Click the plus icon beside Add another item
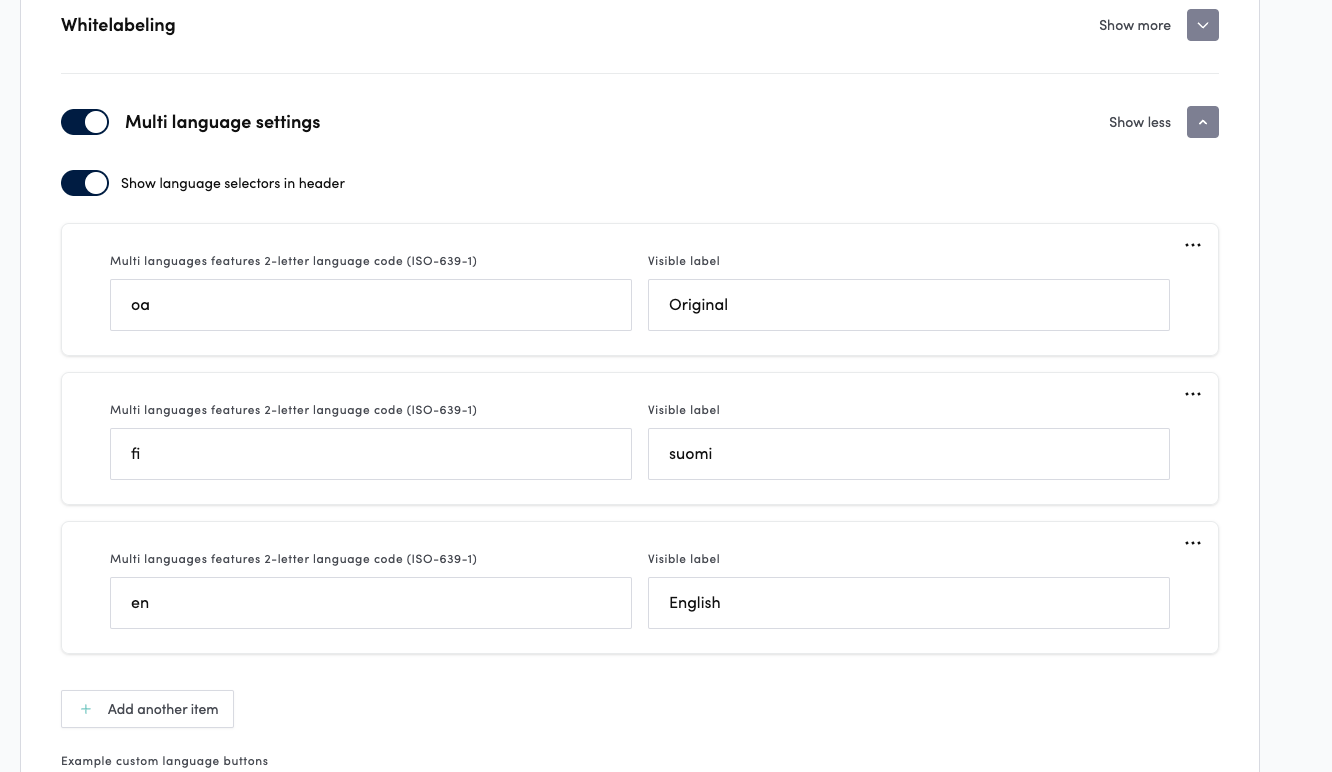 point(86,709)
